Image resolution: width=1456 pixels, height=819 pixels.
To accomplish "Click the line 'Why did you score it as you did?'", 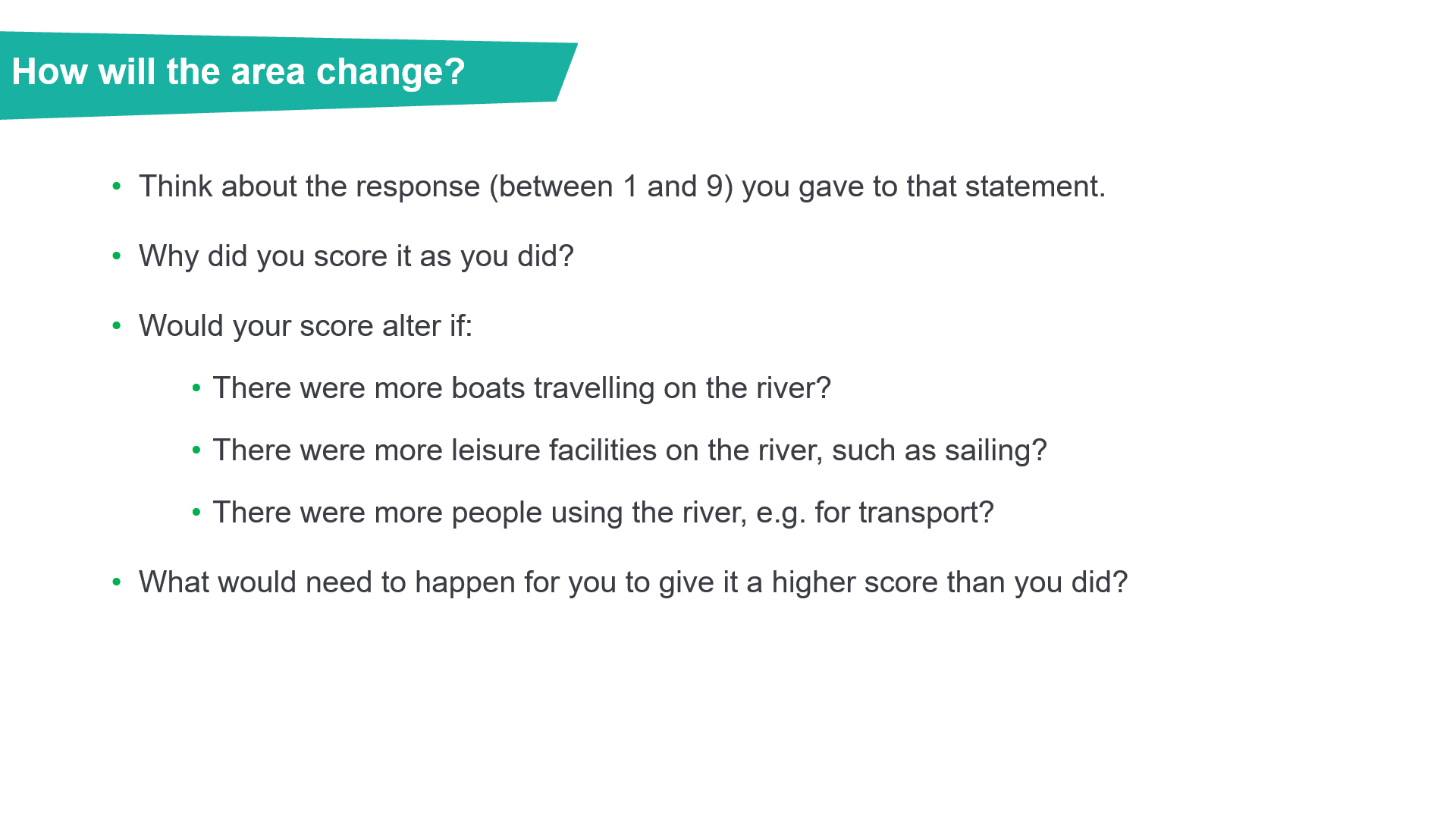I will 356,256.
